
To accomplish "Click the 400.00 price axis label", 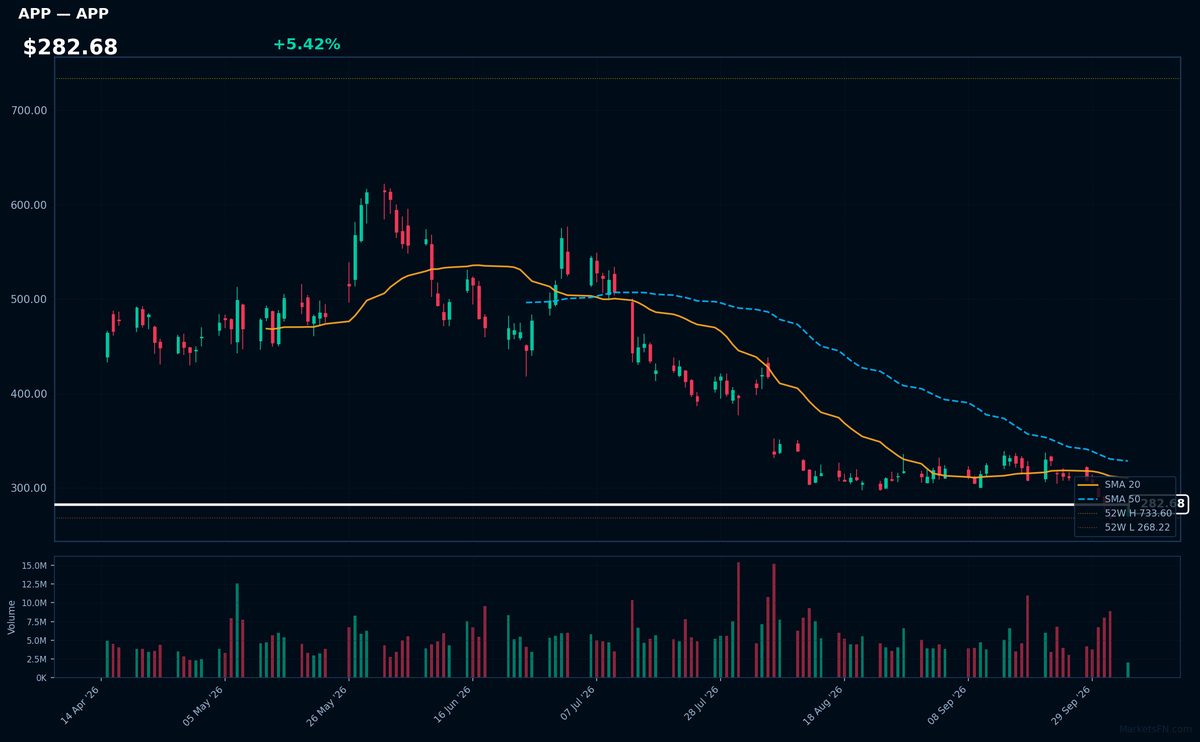I will [x=29, y=394].
